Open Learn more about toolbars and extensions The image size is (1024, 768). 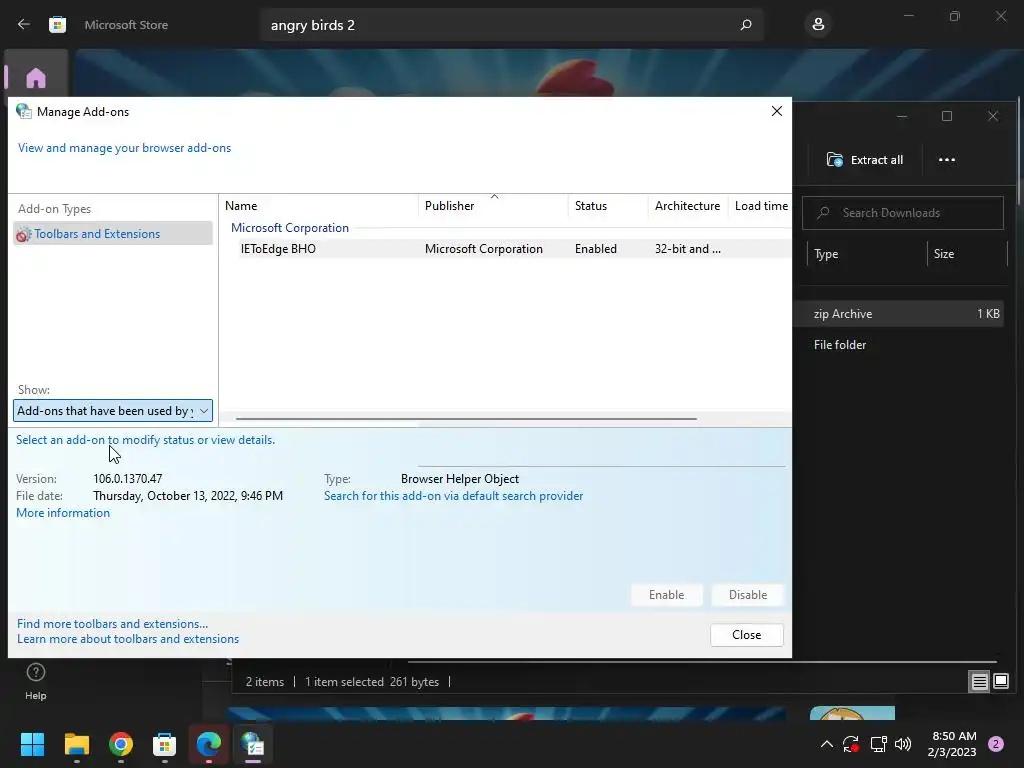click(x=128, y=639)
